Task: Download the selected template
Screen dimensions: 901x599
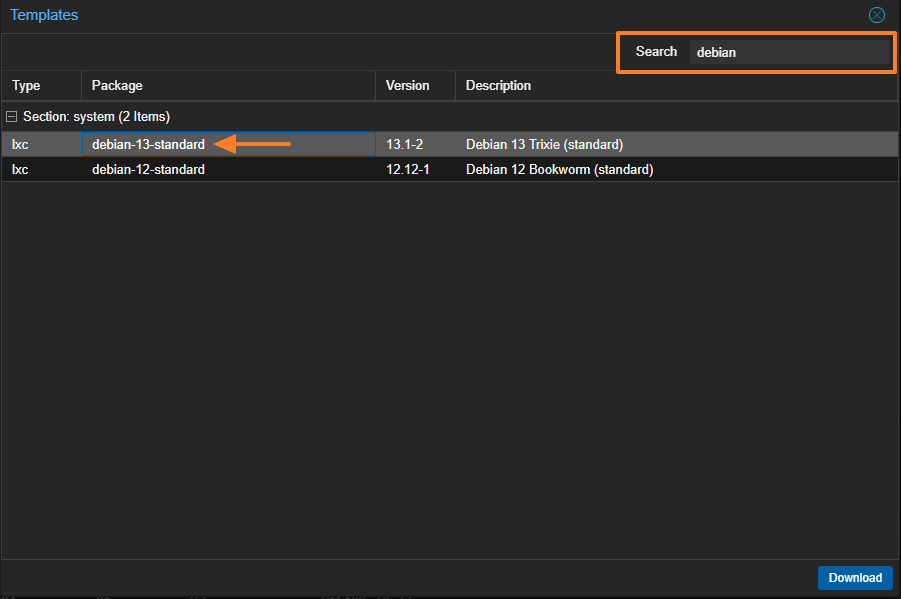Action: (x=855, y=578)
